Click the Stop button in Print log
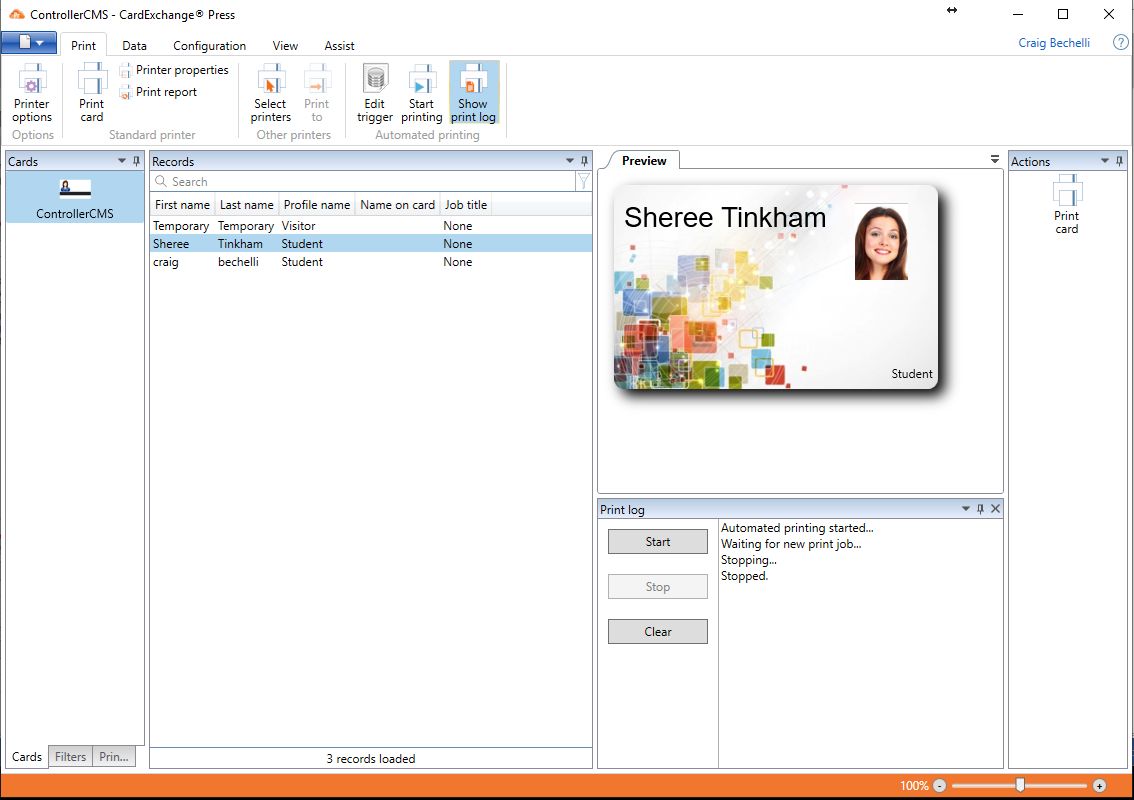The height and width of the screenshot is (800, 1134). tap(657, 587)
